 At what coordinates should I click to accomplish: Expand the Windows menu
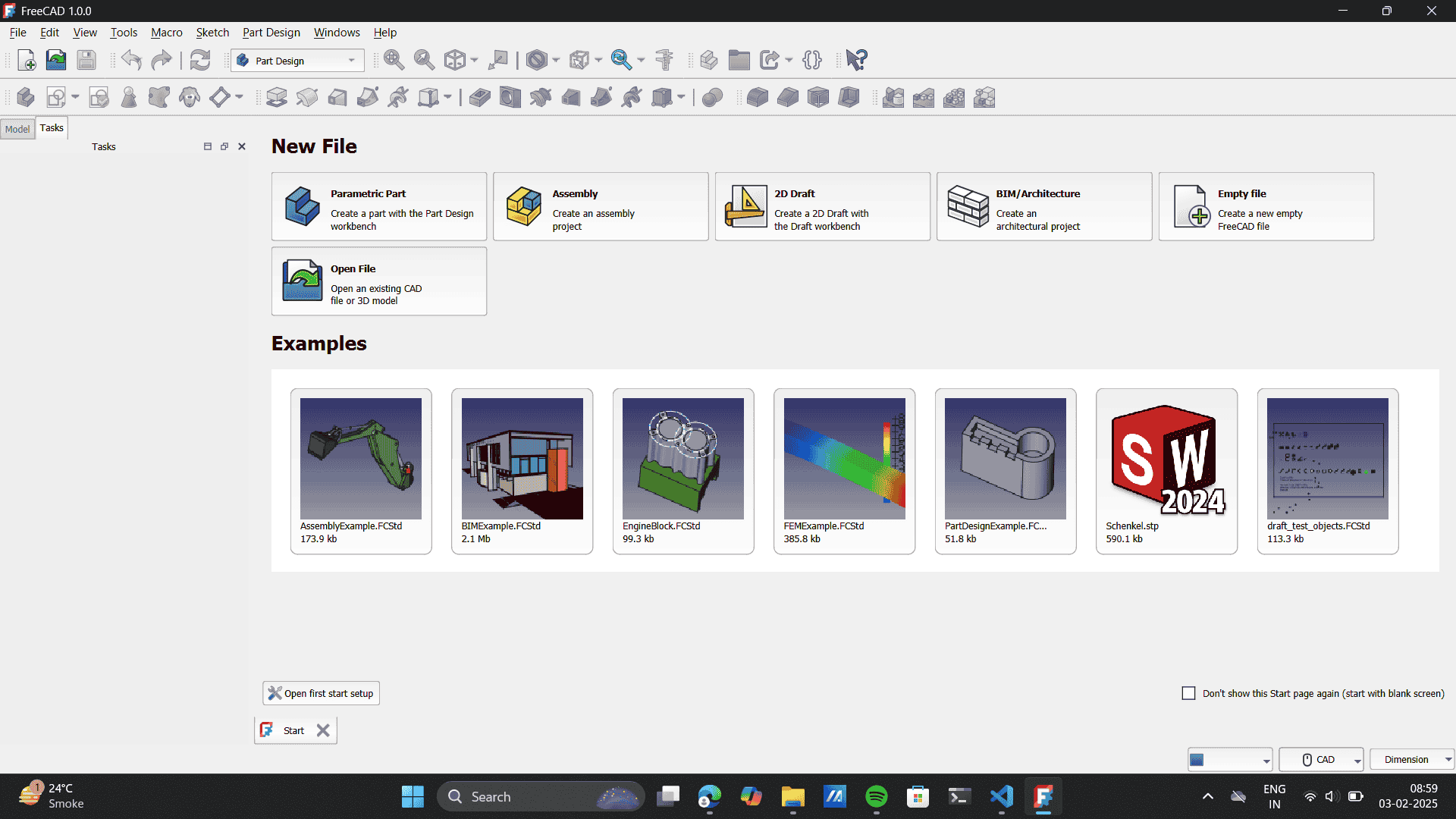(x=336, y=32)
